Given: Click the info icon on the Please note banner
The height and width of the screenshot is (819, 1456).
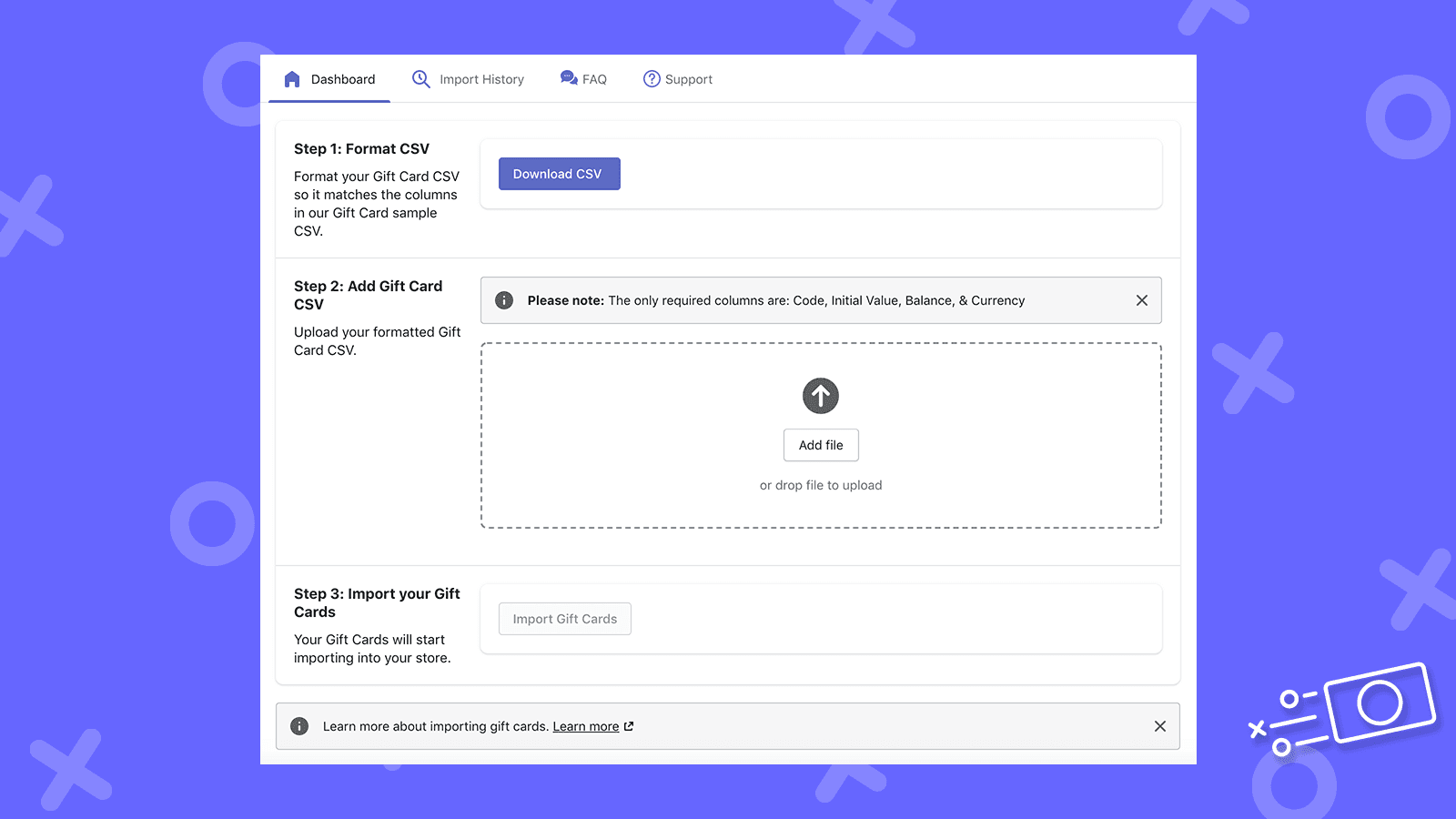Looking at the screenshot, I should (x=503, y=299).
